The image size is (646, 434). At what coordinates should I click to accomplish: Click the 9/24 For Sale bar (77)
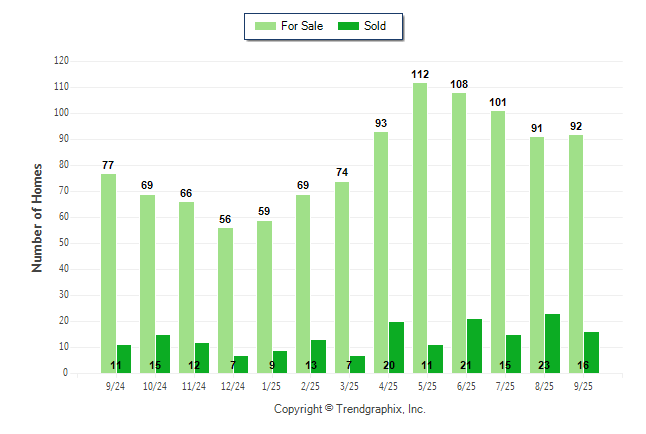tap(108, 273)
